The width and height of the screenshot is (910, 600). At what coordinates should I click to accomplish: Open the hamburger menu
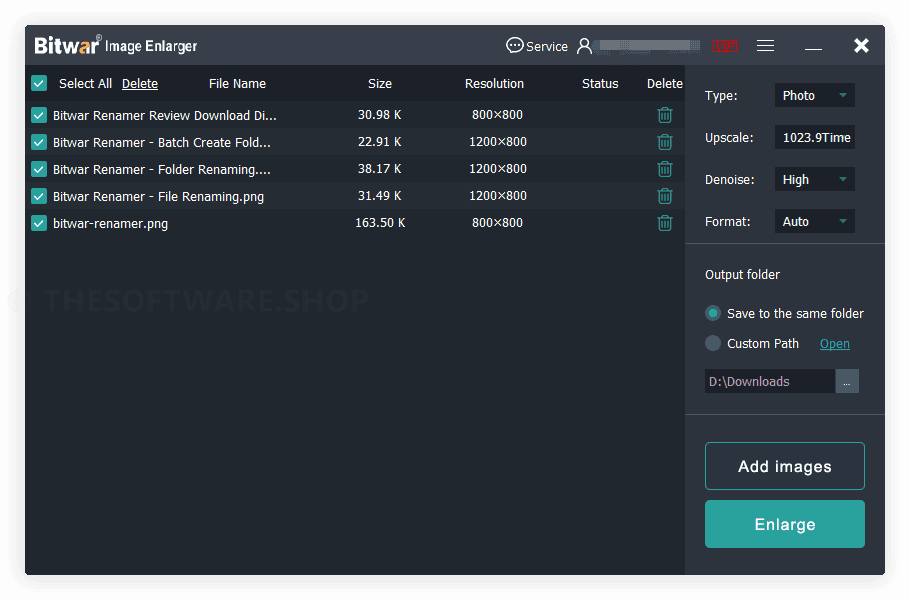[x=765, y=45]
